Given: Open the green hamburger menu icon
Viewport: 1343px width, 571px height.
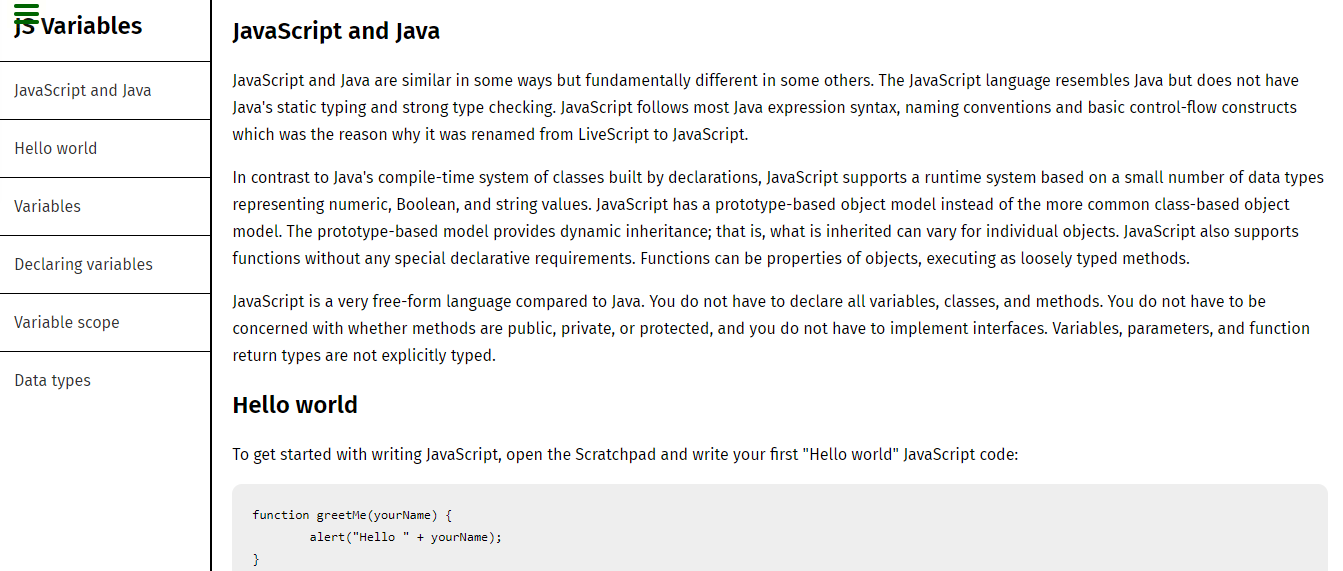Looking at the screenshot, I should [x=27, y=13].
